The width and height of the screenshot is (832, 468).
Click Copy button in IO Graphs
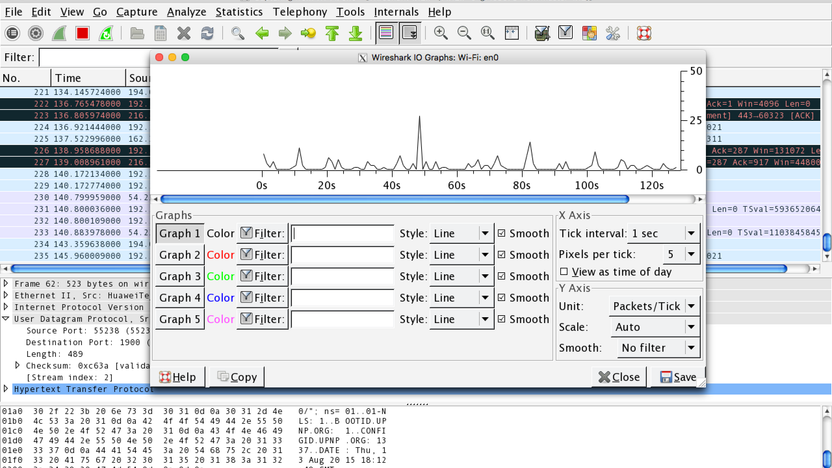click(x=237, y=377)
